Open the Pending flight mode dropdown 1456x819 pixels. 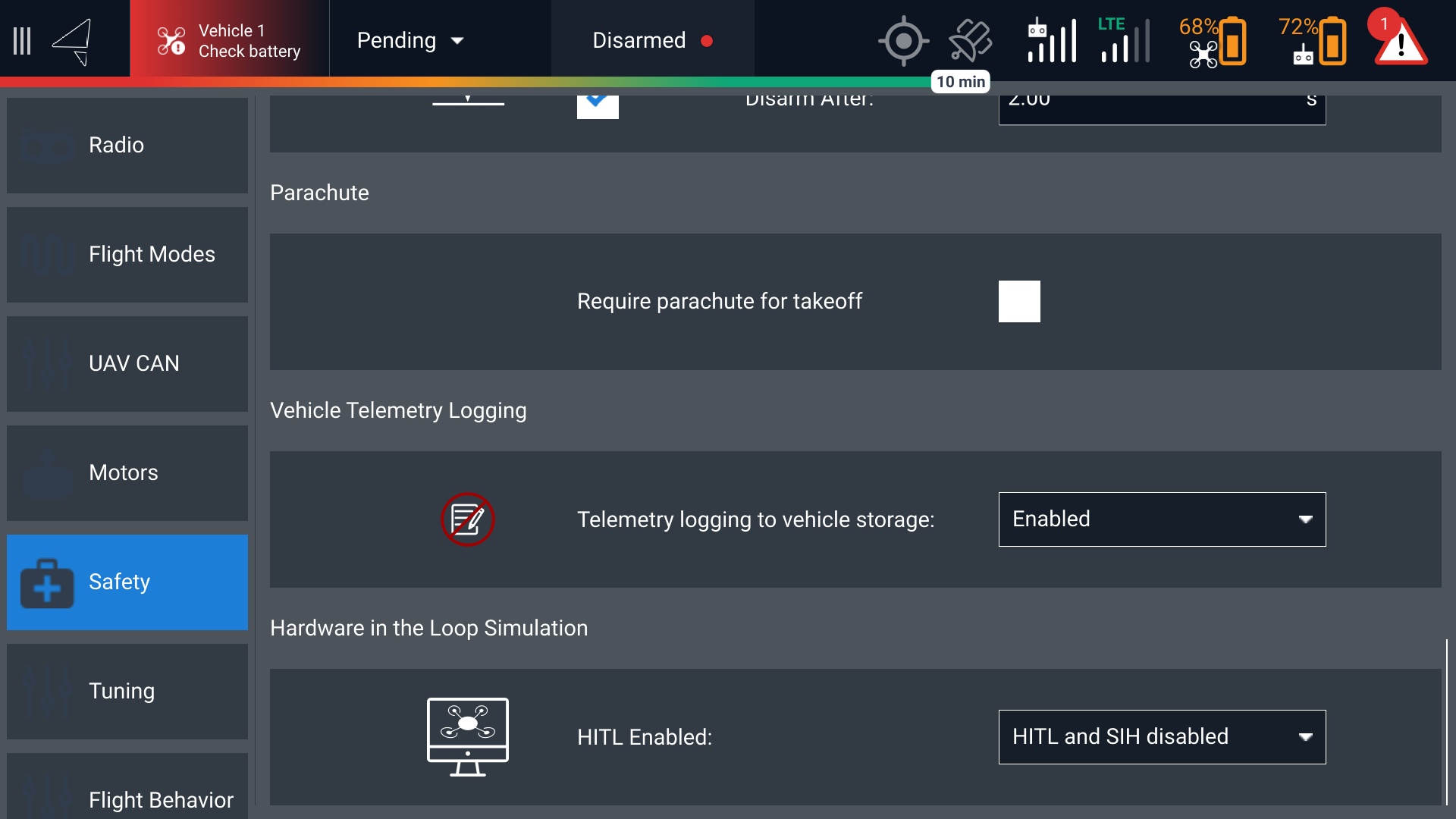point(410,41)
